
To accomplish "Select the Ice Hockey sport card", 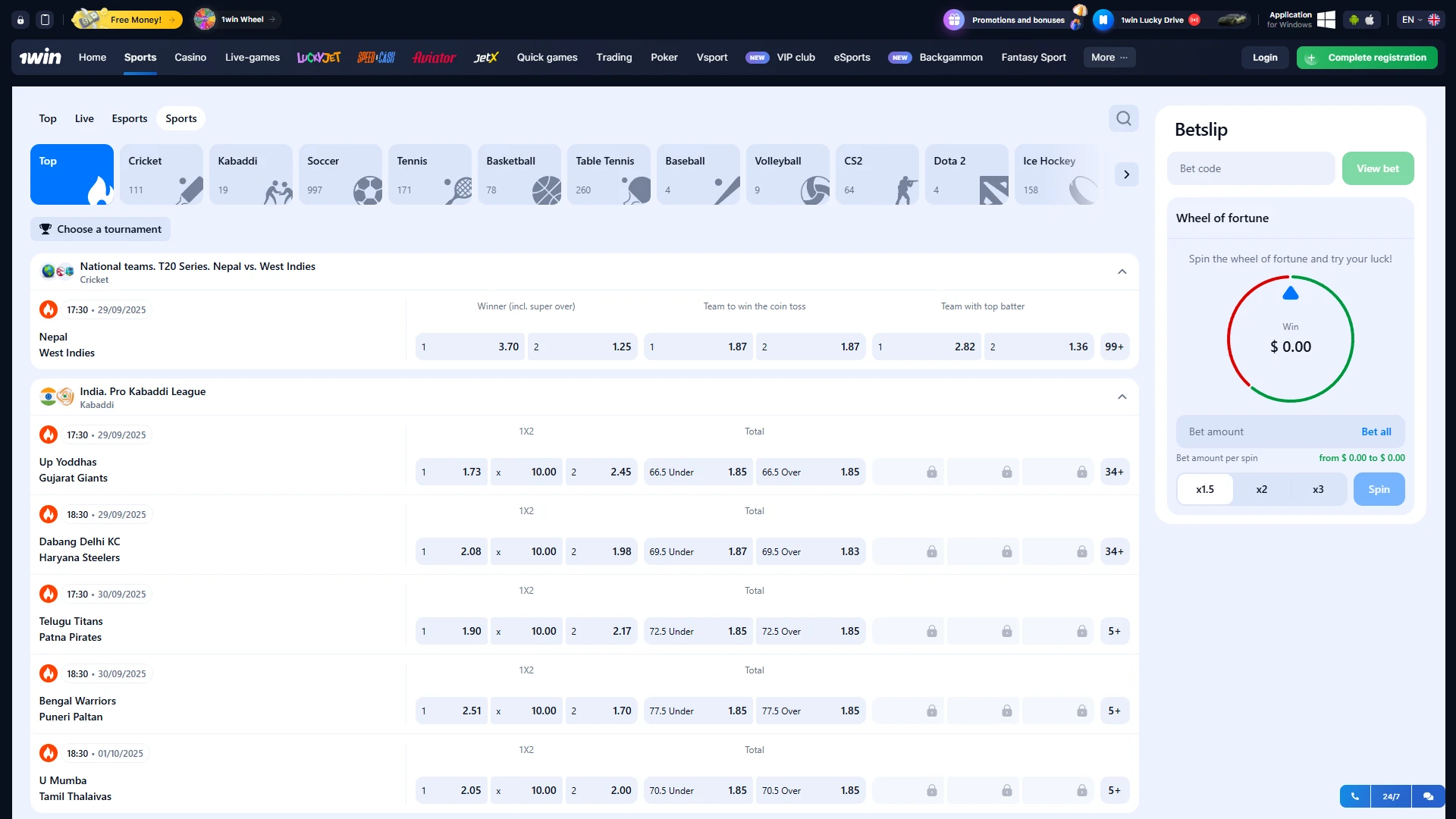I will (x=1056, y=174).
